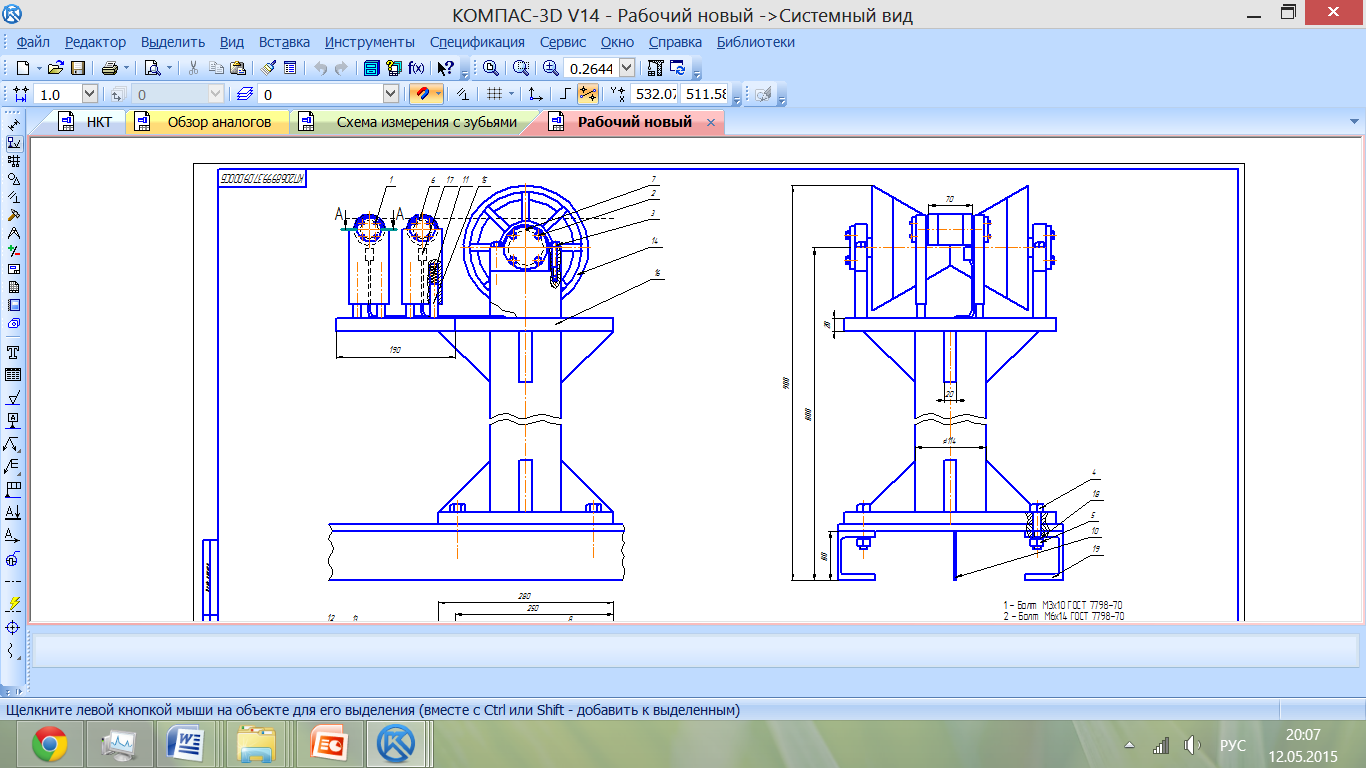
Task: Toggle the highlighted rounding mode button
Action: [588, 94]
